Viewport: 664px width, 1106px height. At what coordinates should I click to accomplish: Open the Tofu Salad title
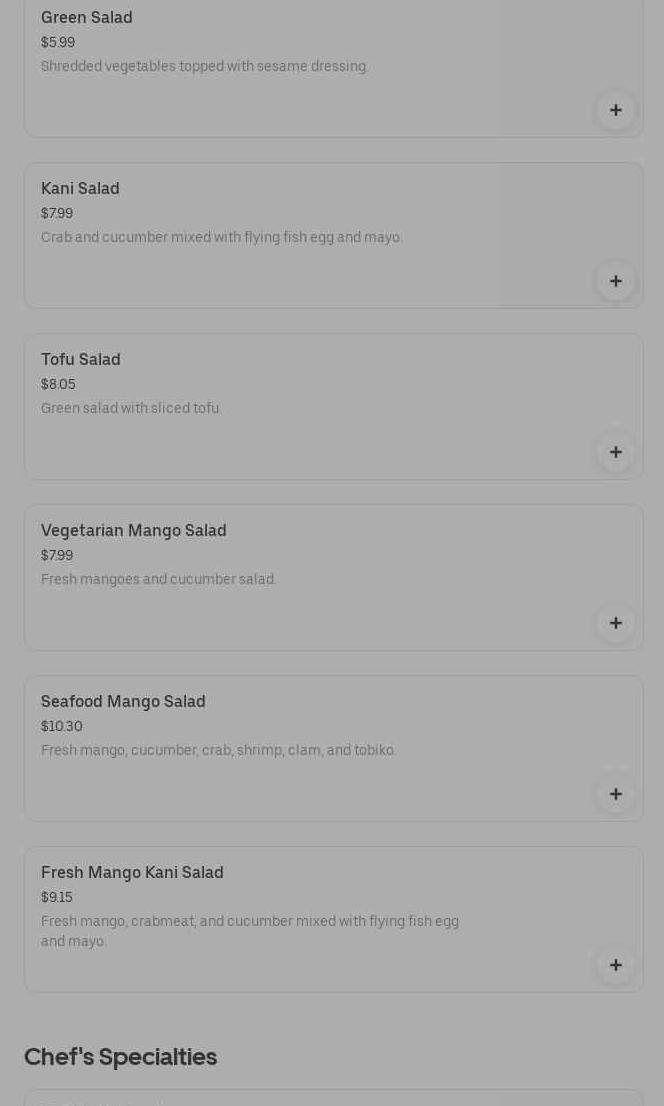81,360
